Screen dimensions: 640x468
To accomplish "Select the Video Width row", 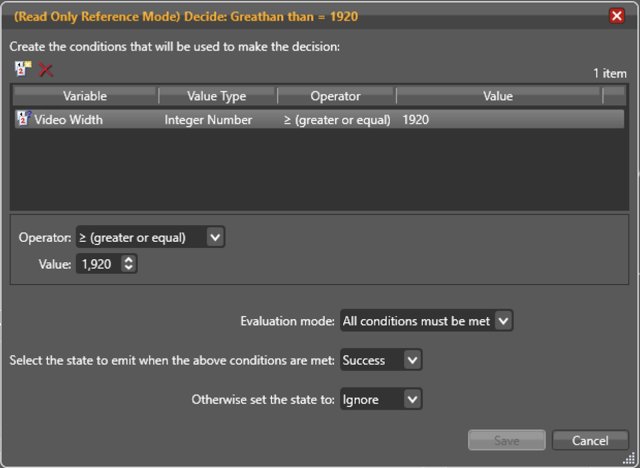I will (x=320, y=120).
